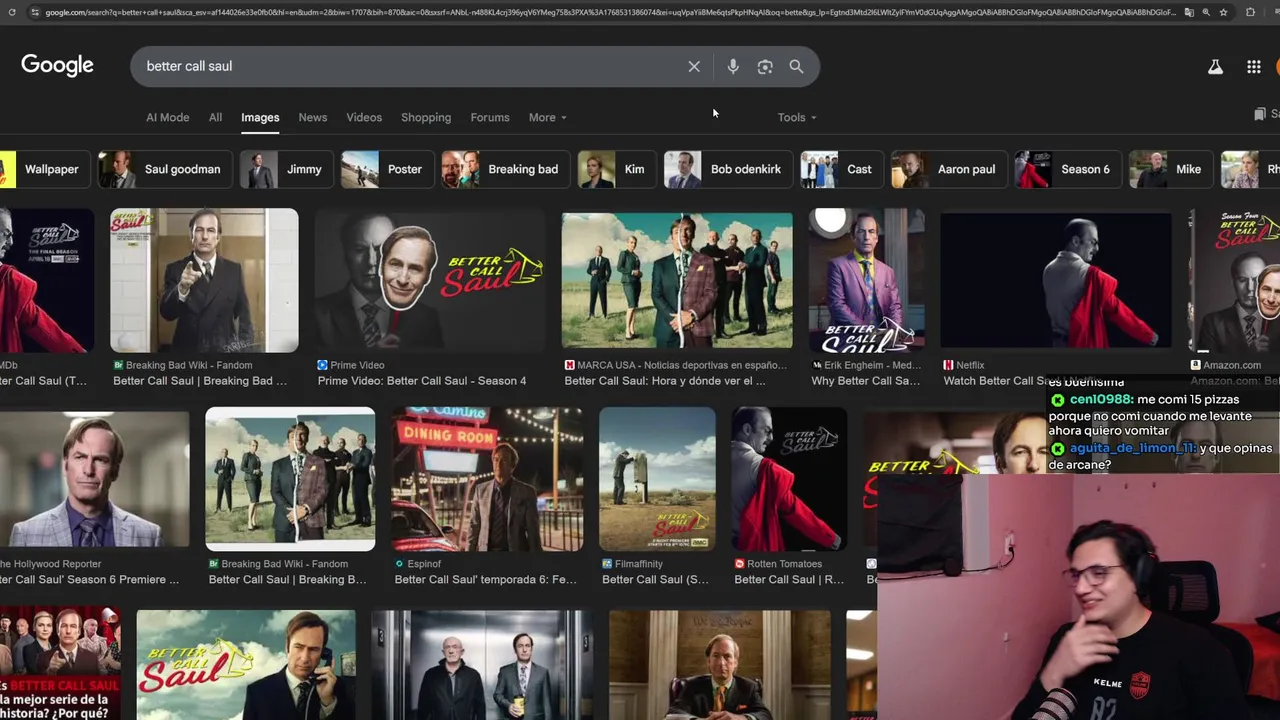Image resolution: width=1280 pixels, height=720 pixels.
Task: Open search by image with the camera lens icon
Action: (765, 67)
